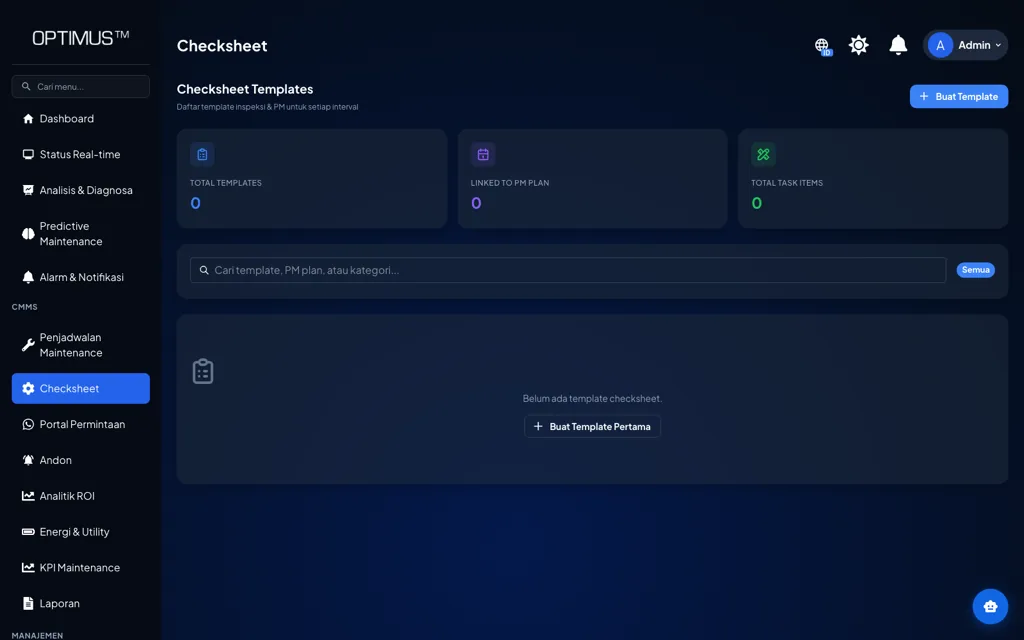Click the LINKED TO PM PLAN label
The image size is (1024, 640).
point(510,183)
